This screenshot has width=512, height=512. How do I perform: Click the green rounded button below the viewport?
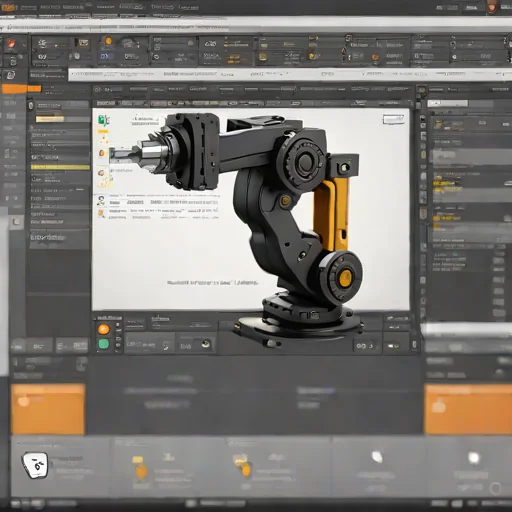pyautogui.click(x=104, y=344)
